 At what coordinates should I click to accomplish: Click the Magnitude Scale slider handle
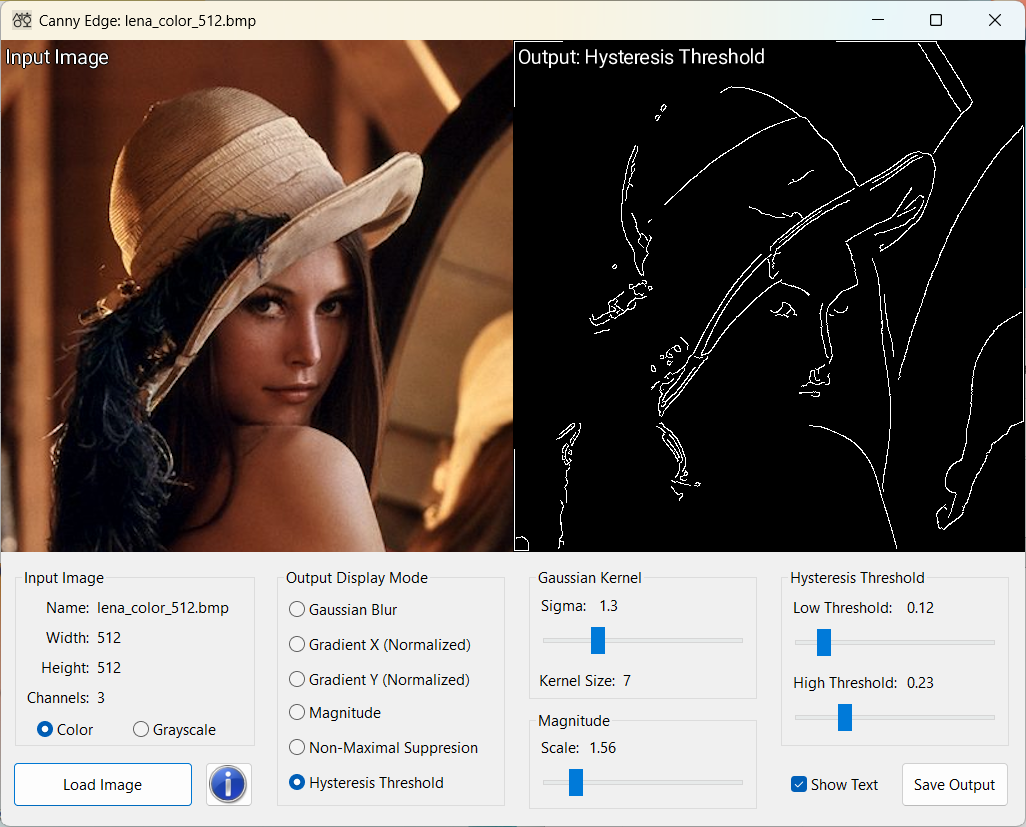click(576, 782)
